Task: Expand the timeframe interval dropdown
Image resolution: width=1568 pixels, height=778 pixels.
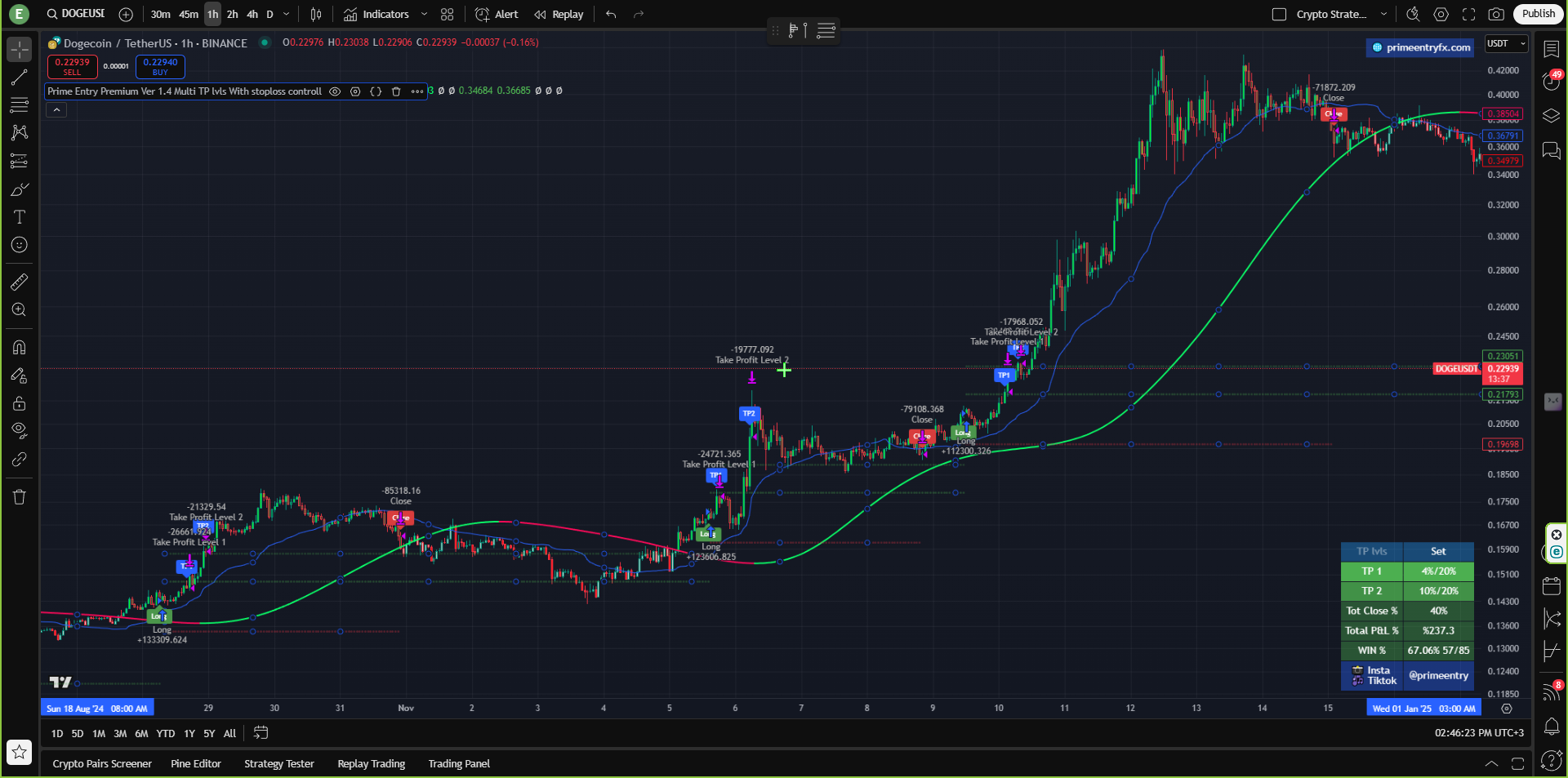Action: (287, 14)
